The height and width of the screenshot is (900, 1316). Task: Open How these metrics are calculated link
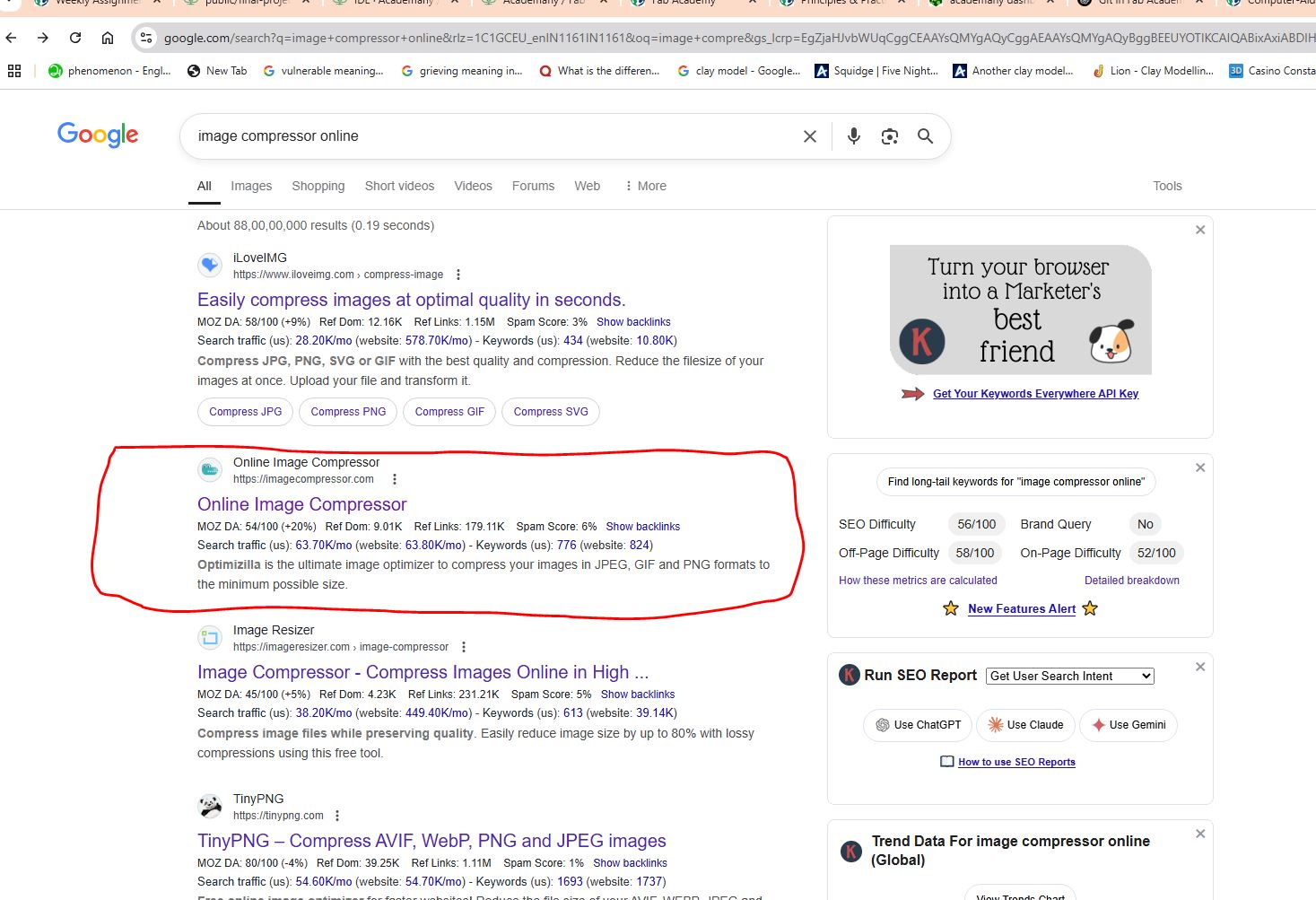click(x=918, y=581)
